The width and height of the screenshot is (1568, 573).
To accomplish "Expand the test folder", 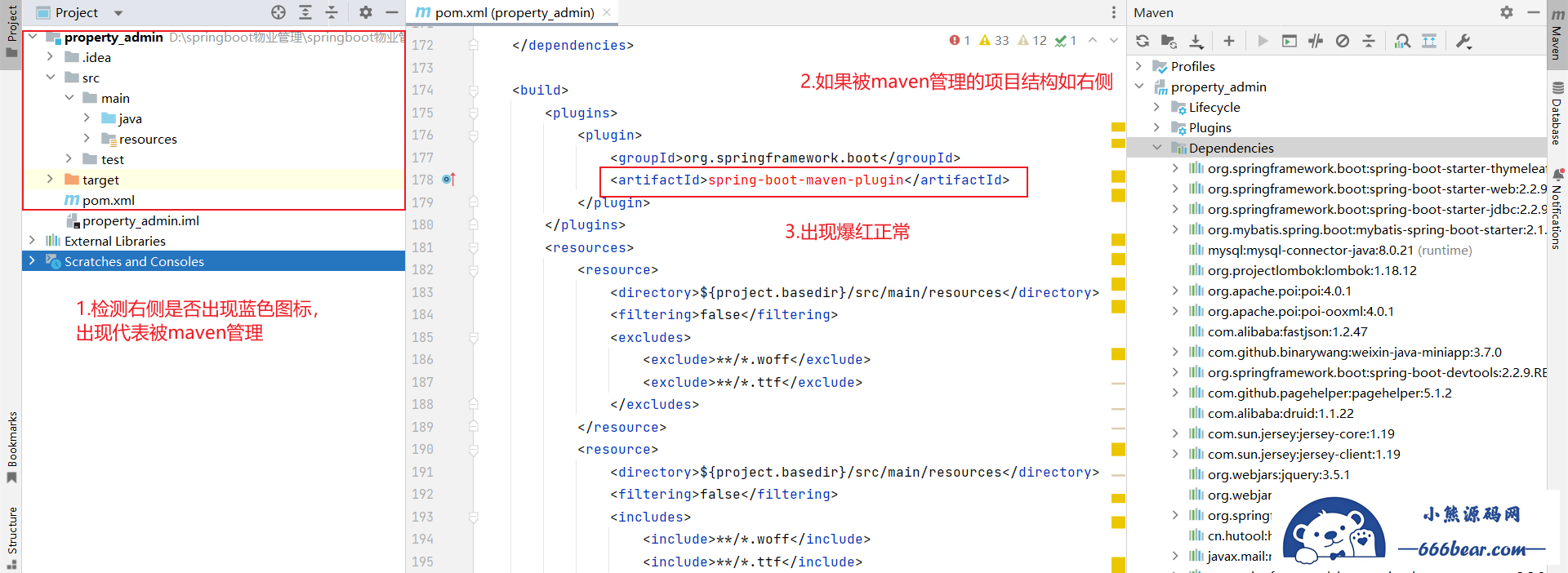I will click(x=69, y=159).
